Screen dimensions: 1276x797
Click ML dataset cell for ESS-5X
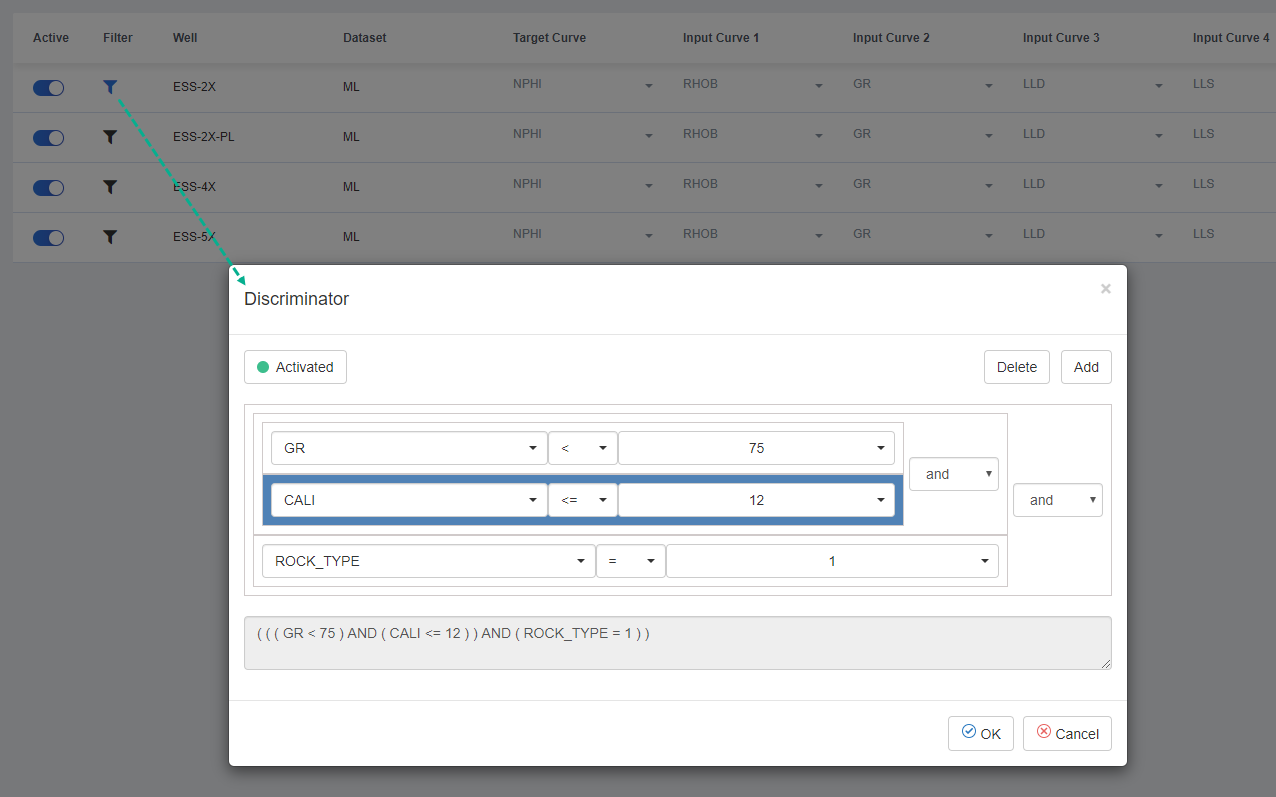[351, 237]
